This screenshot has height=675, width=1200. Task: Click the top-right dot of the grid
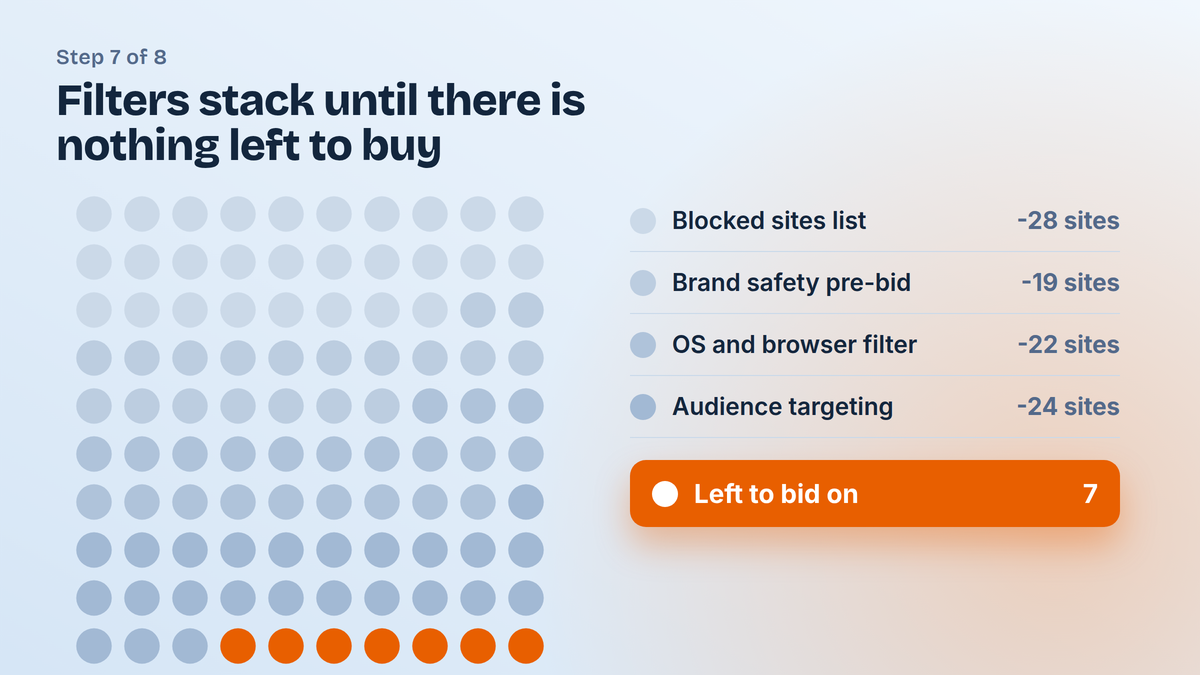pos(526,214)
